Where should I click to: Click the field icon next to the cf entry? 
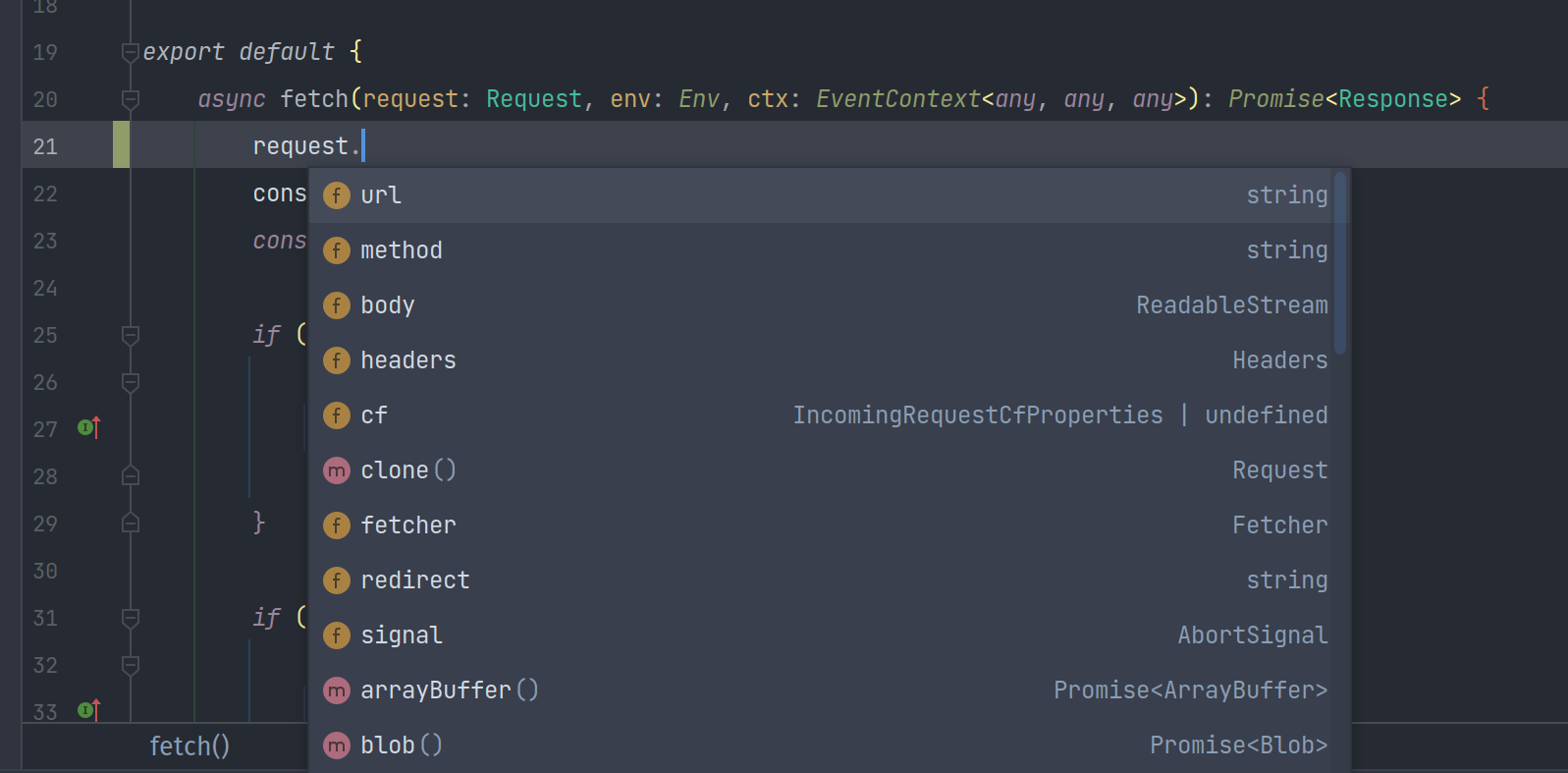tap(337, 415)
